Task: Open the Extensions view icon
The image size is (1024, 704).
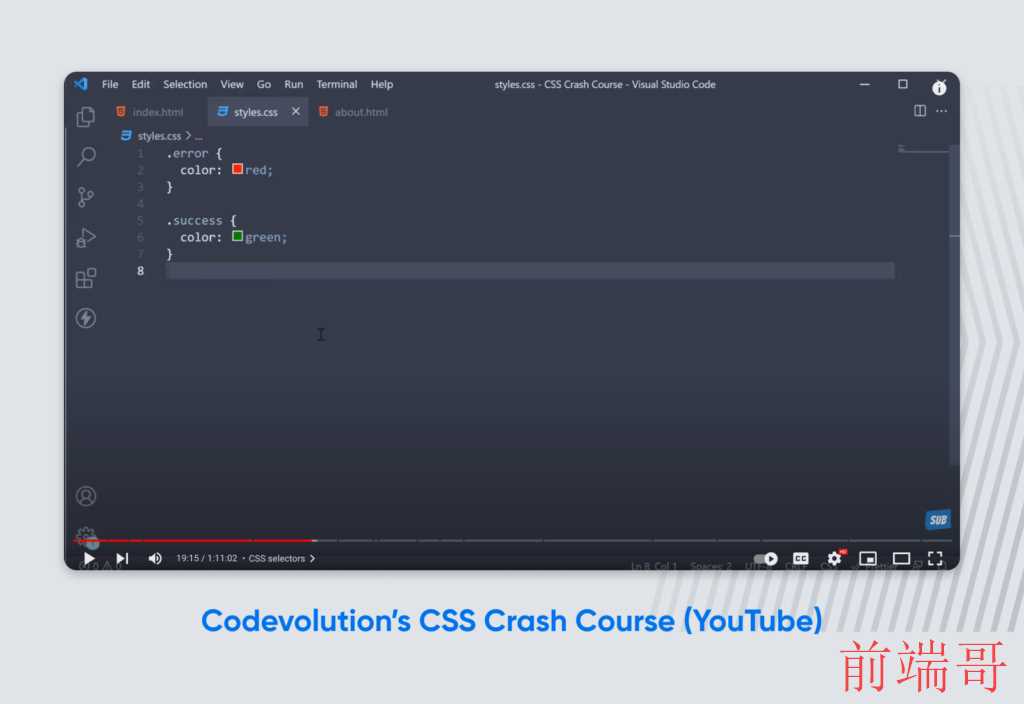Action: coord(86,278)
